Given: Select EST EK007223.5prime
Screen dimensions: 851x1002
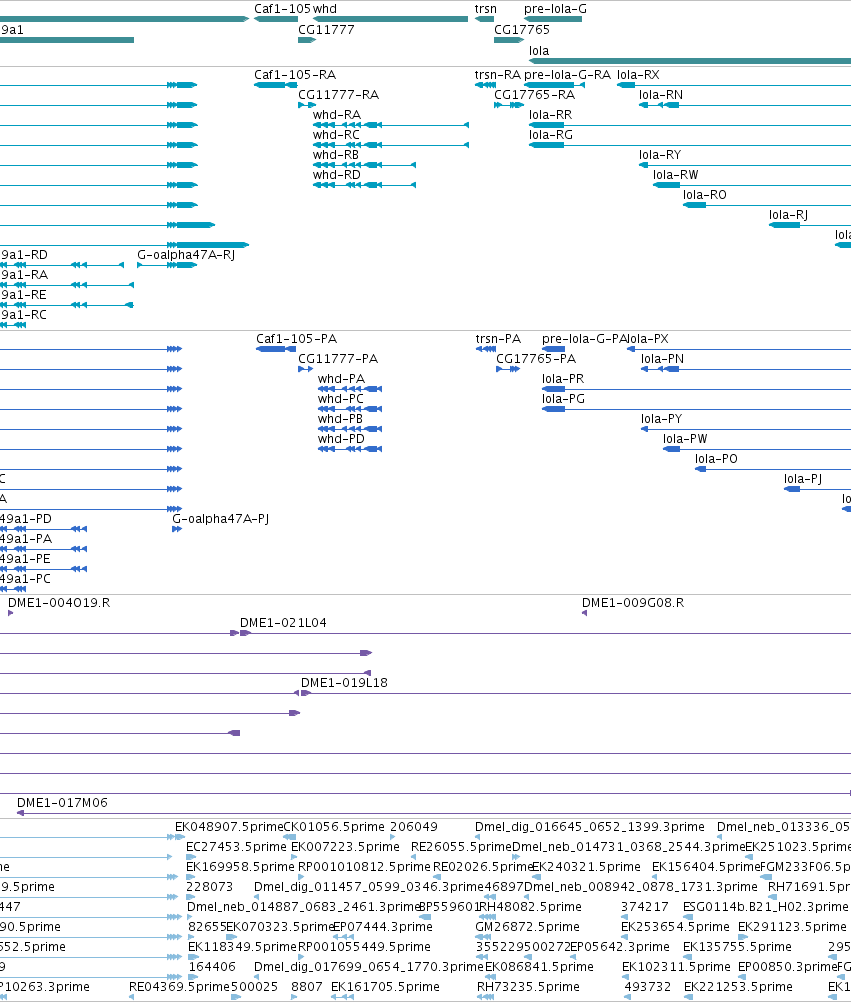Looking at the screenshot, I should click(x=346, y=847).
